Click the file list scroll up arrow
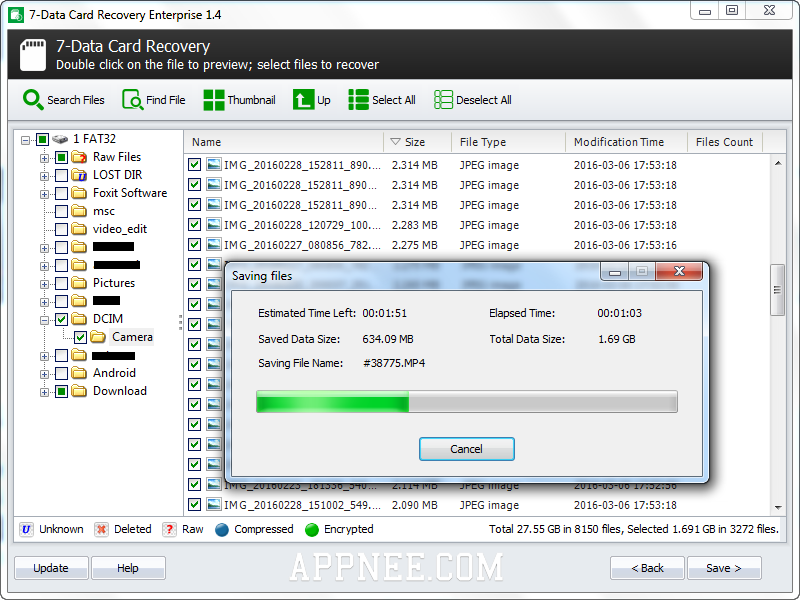The image size is (800, 600). point(778,163)
